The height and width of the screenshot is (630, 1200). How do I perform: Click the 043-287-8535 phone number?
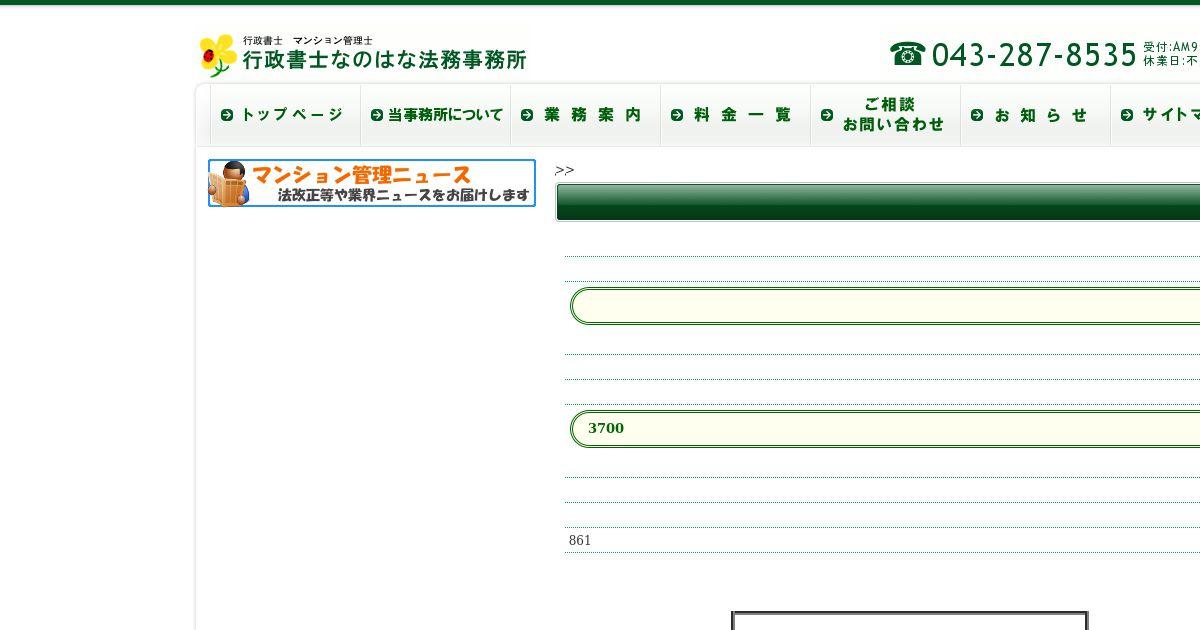click(1034, 55)
